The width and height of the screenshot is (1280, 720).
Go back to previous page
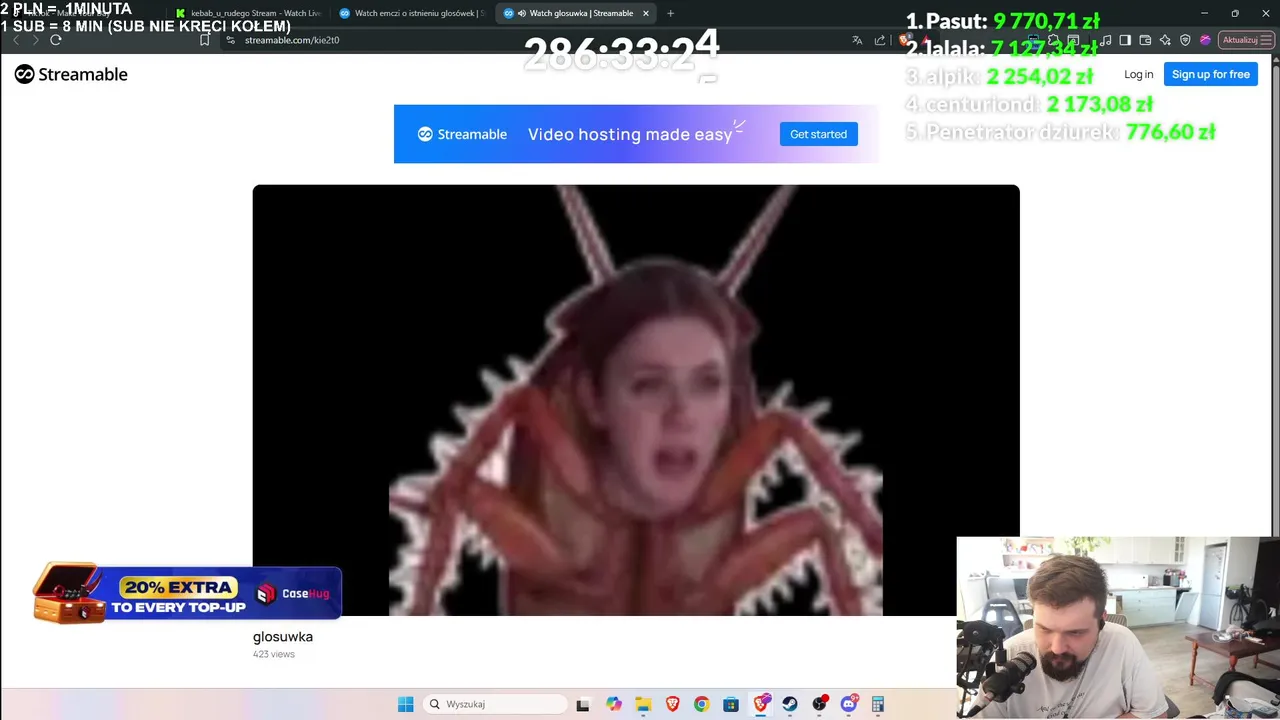click(15, 40)
